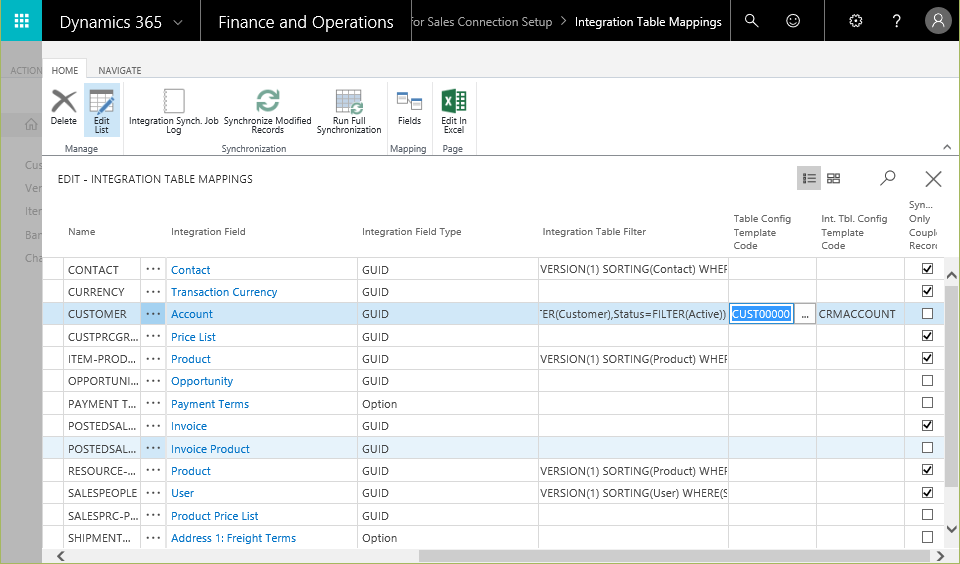Screen dimensions: 960x564
Task: Select the CRMACCOUNT cell
Action: pos(860,314)
